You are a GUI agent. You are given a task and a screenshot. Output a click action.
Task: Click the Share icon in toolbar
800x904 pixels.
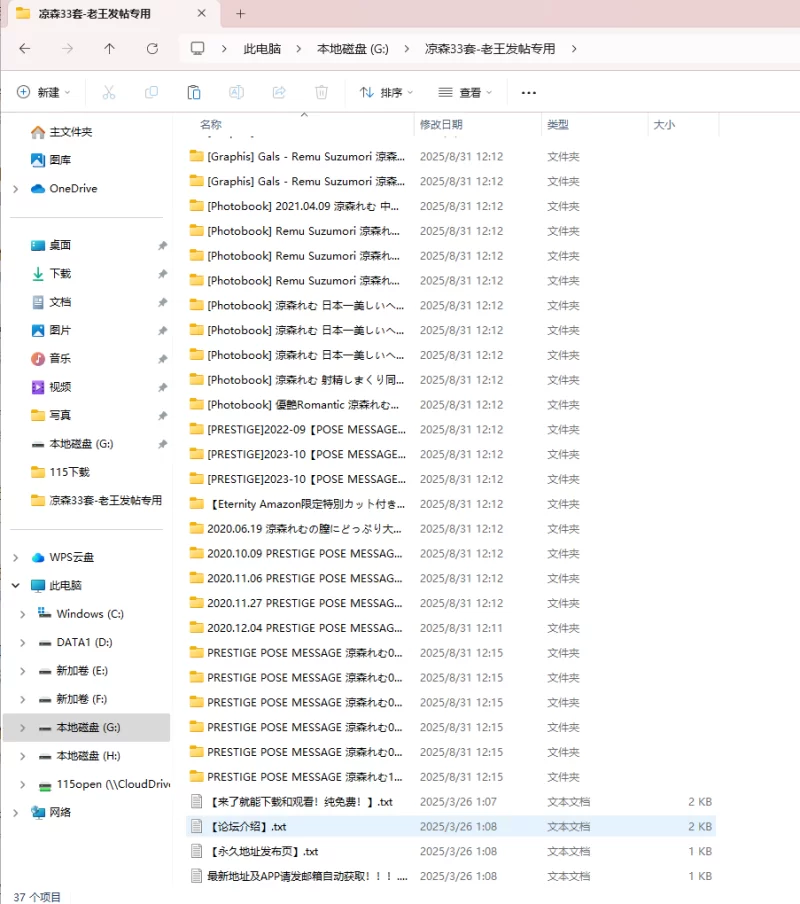tap(279, 92)
